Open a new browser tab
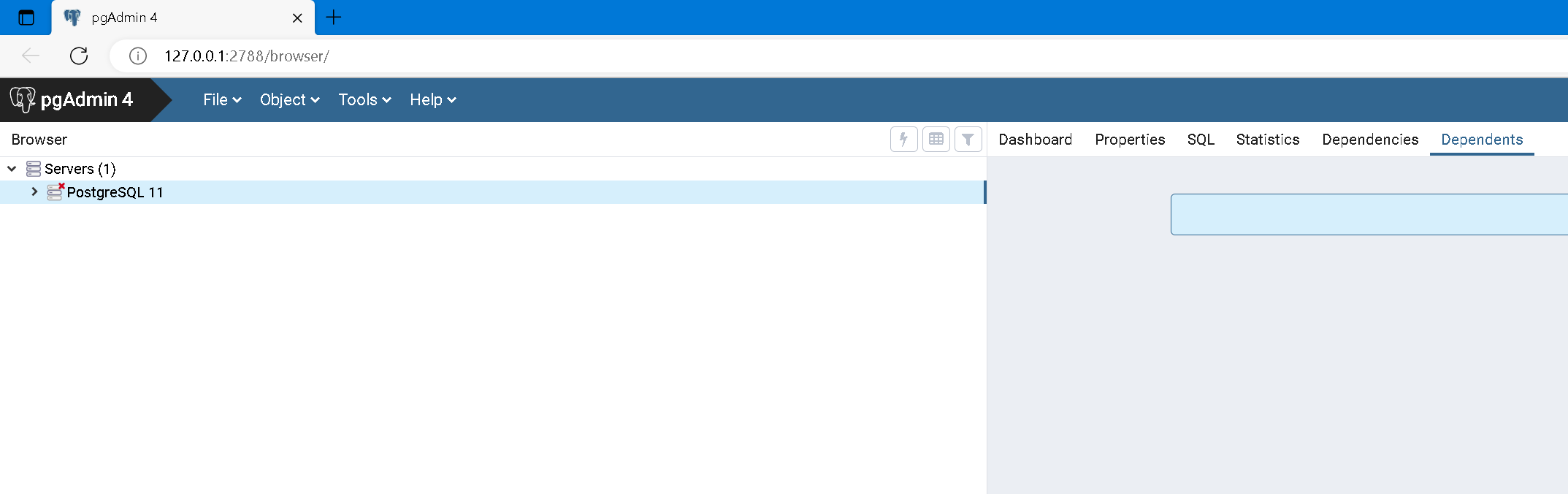 point(334,17)
